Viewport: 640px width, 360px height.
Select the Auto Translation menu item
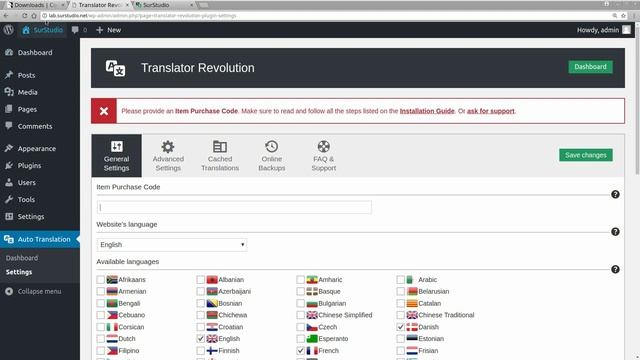[40, 240]
